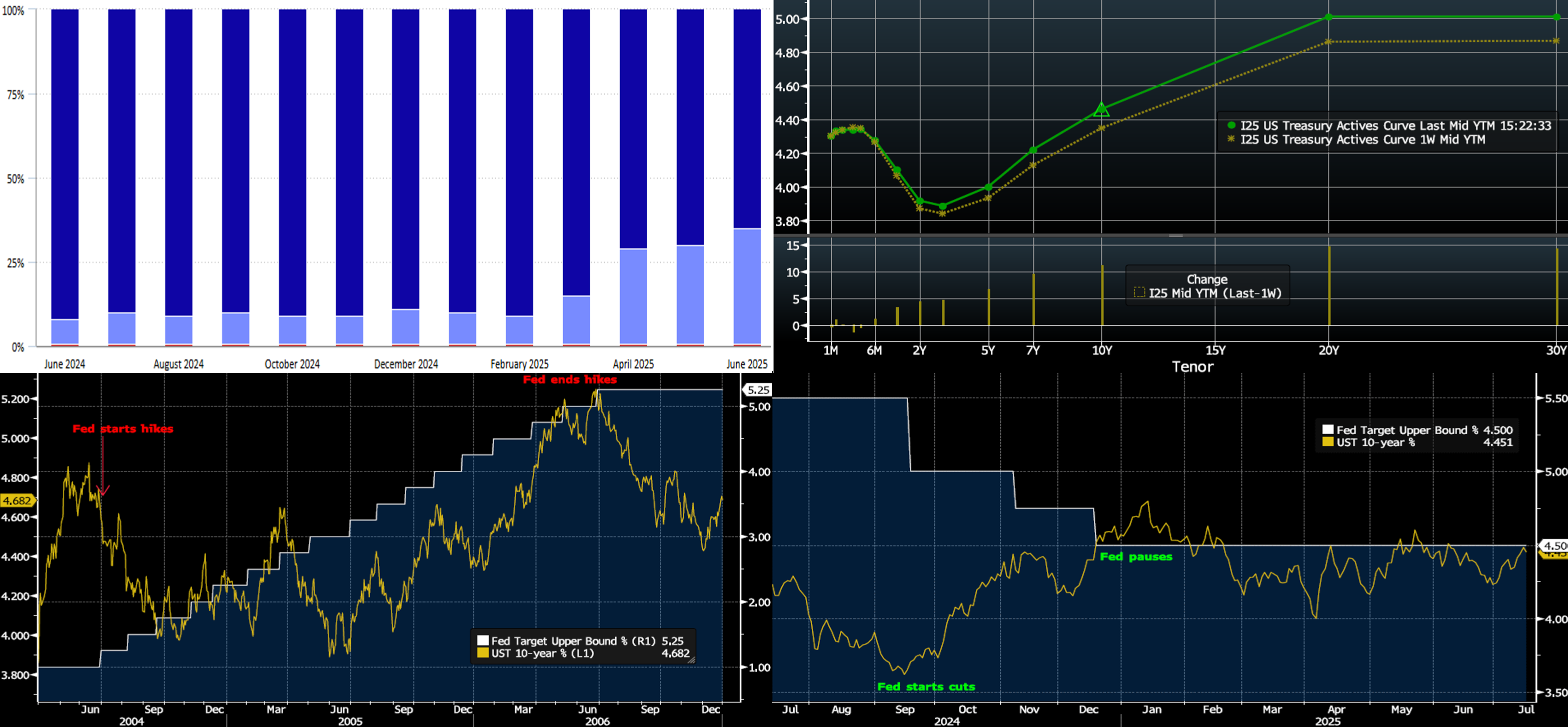Click the 10Y tenor label on x-axis
The width and height of the screenshot is (1568, 727).
pyautogui.click(x=1102, y=350)
